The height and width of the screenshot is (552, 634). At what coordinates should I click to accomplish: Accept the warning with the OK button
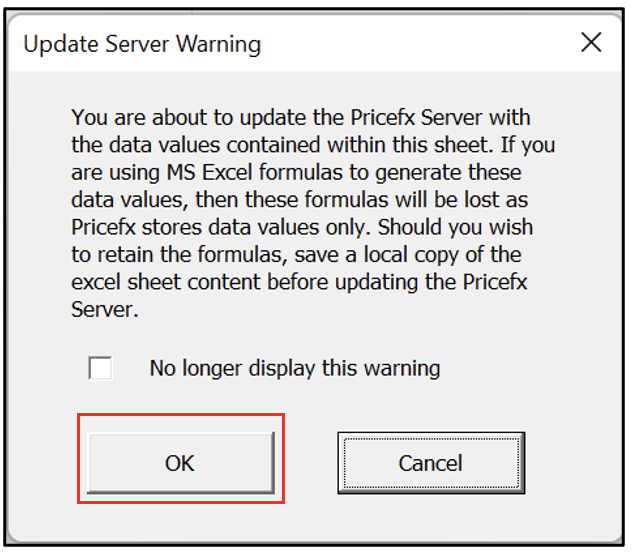pos(180,462)
